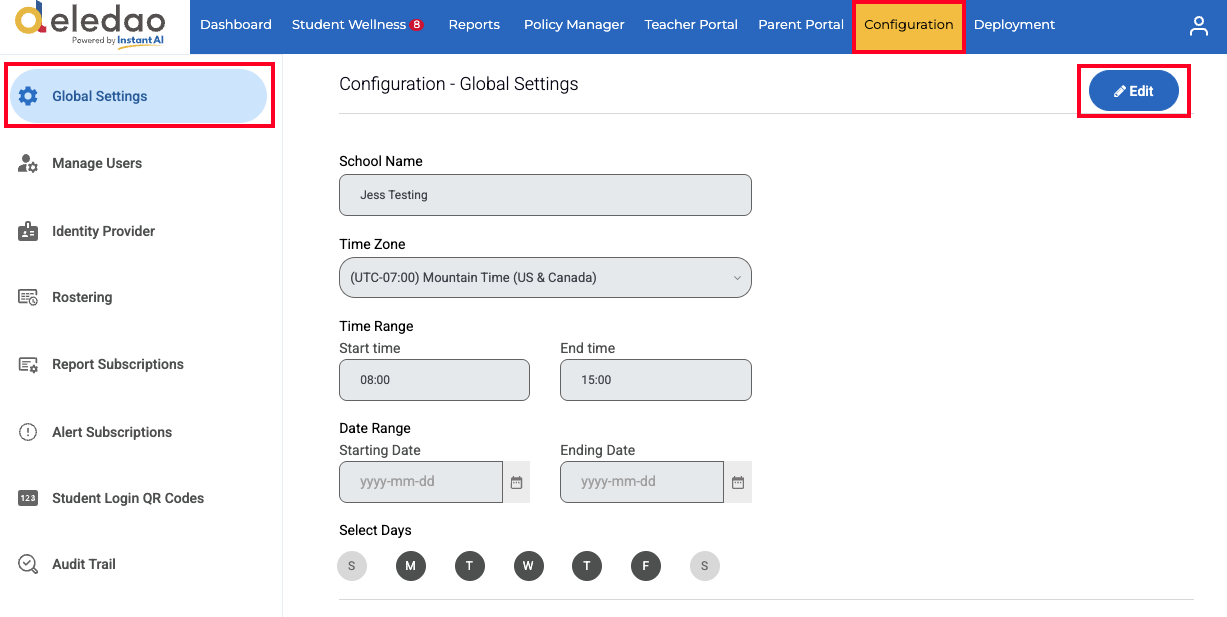Viewport: 1227px width, 617px height.
Task: Toggle the Friday day selector
Action: pos(646,566)
